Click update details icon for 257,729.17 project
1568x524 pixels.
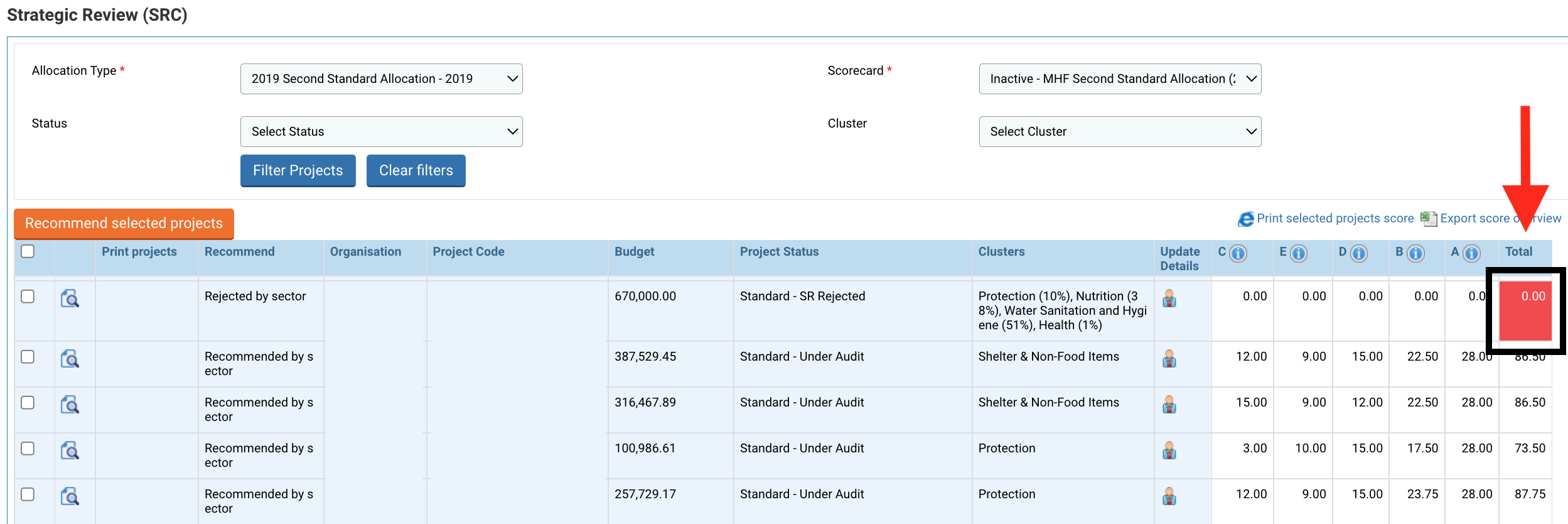pyautogui.click(x=1169, y=496)
